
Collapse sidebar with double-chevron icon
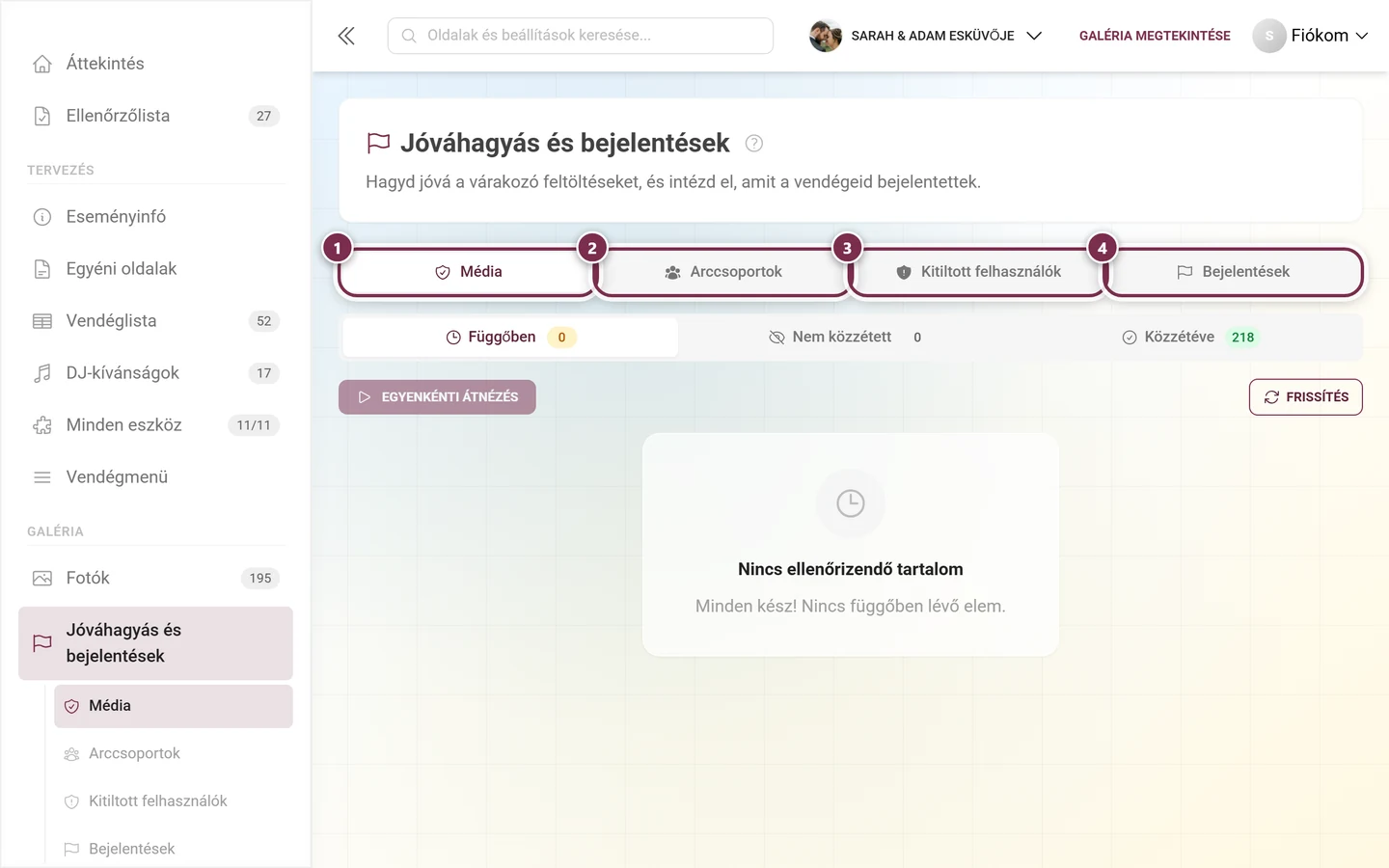tap(346, 36)
